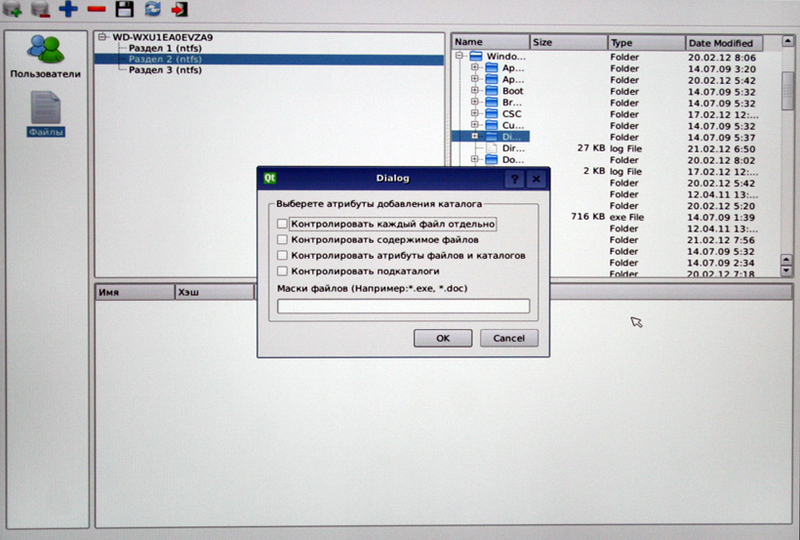Viewport: 800px width, 540px height.
Task: Enable Контролировать каждый файл отдельно checkbox
Action: click(282, 224)
